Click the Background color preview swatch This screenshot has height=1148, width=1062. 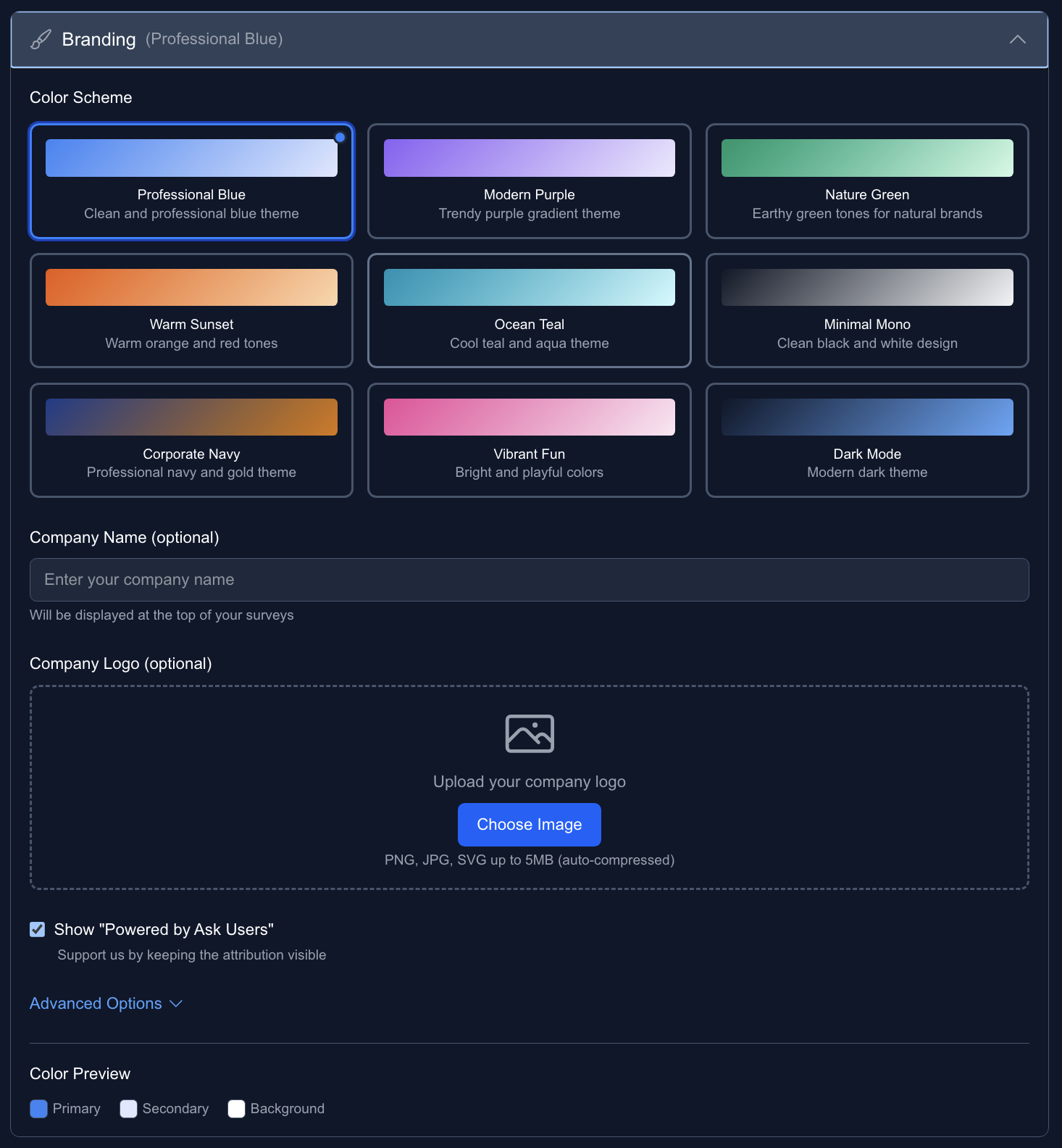pyautogui.click(x=236, y=1109)
